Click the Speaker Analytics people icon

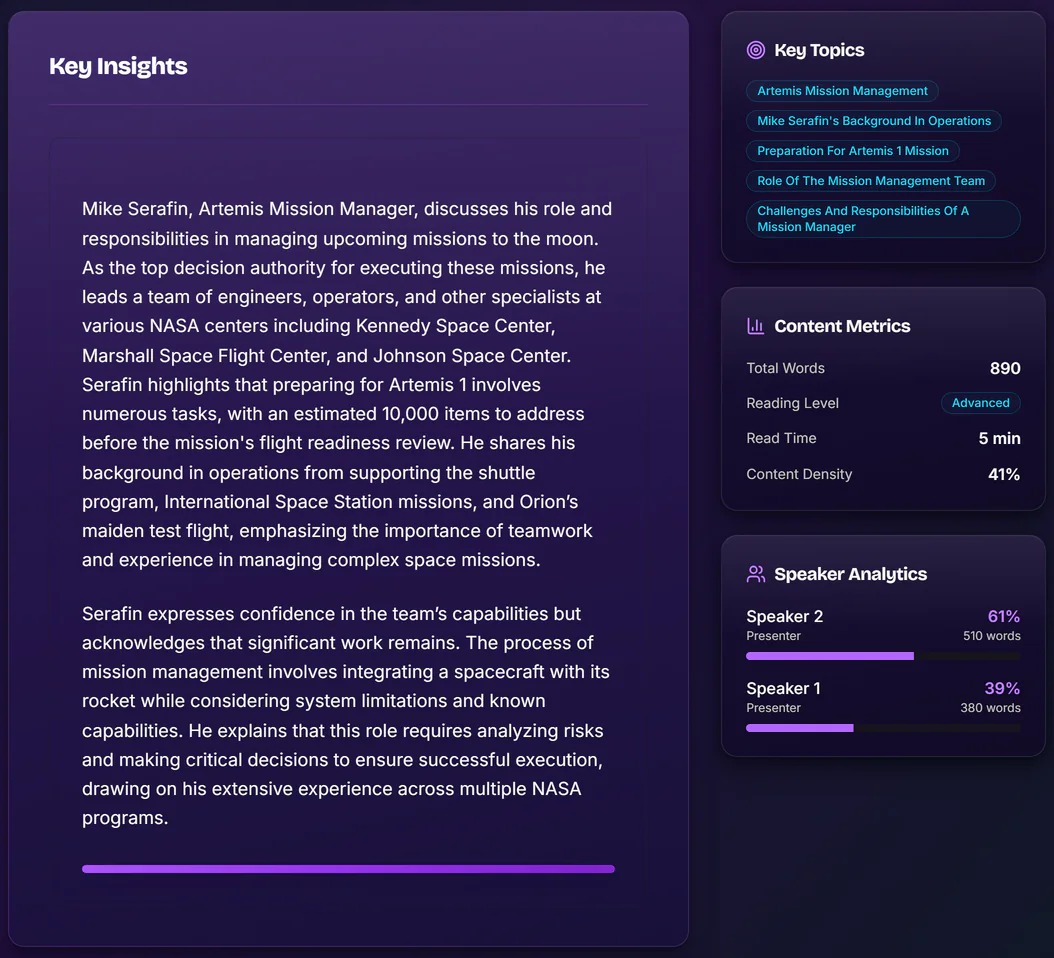click(x=756, y=574)
